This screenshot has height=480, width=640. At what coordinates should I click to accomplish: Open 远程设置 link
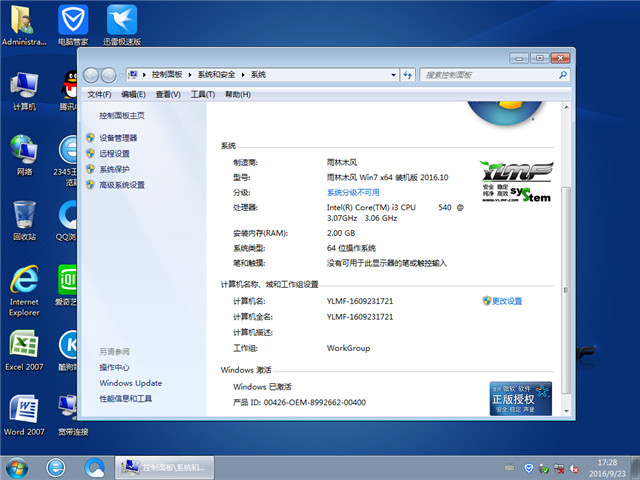[x=114, y=153]
